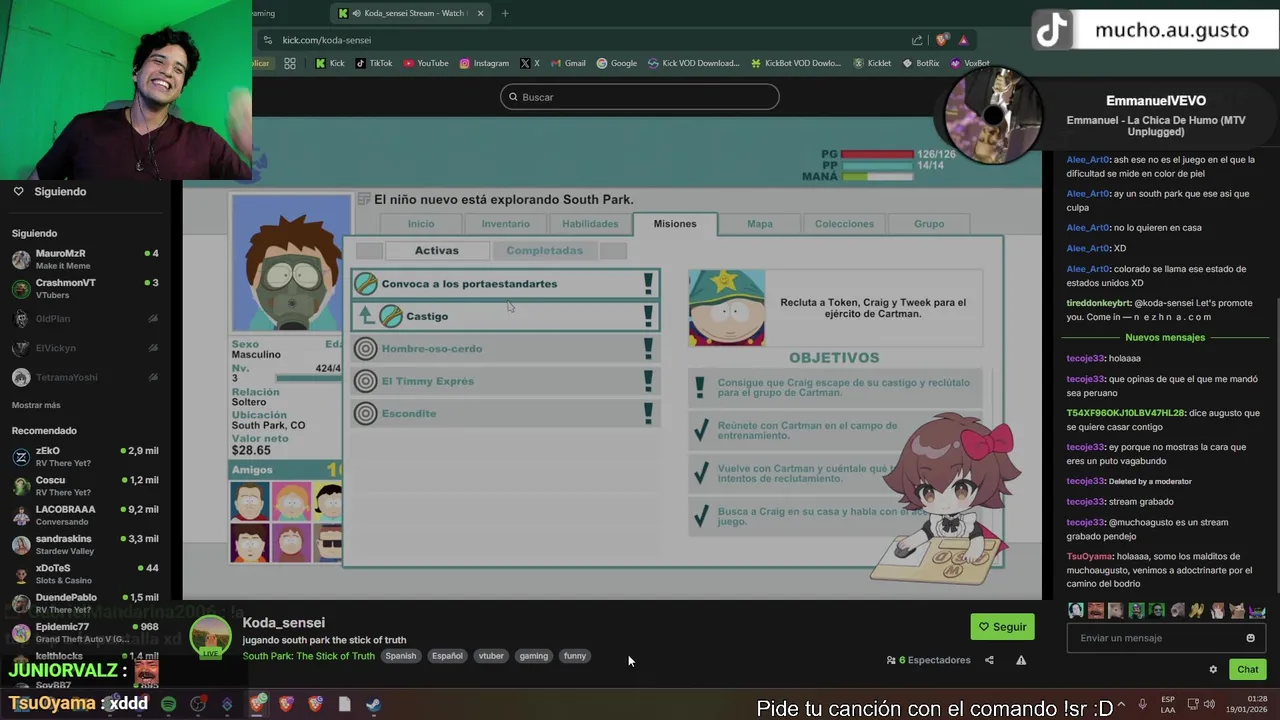
Task: Select quest Convoca a los portaestandartes
Action: pos(506,284)
